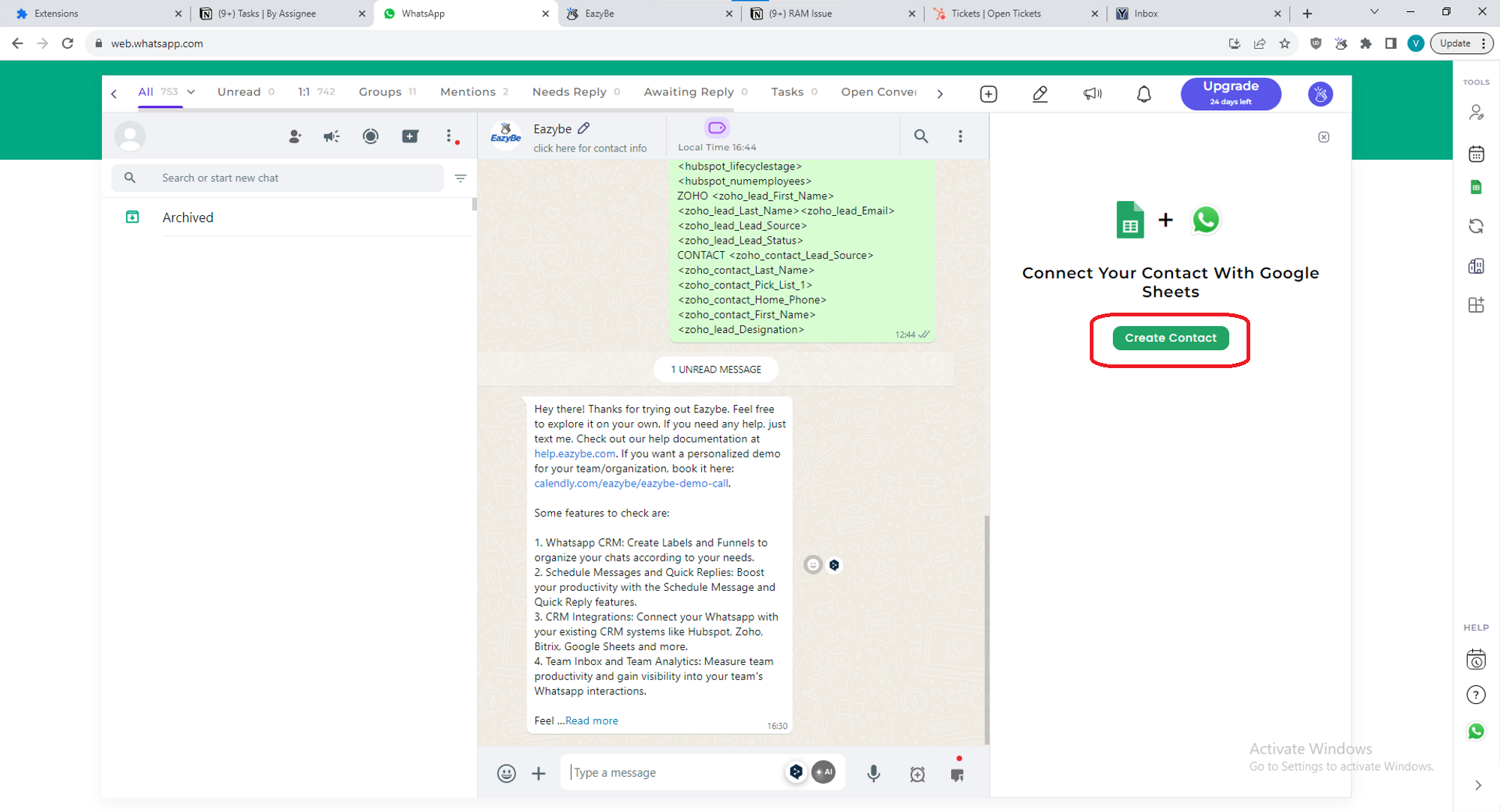1500x812 pixels.
Task: Open the Tasks tab
Action: pos(794,92)
